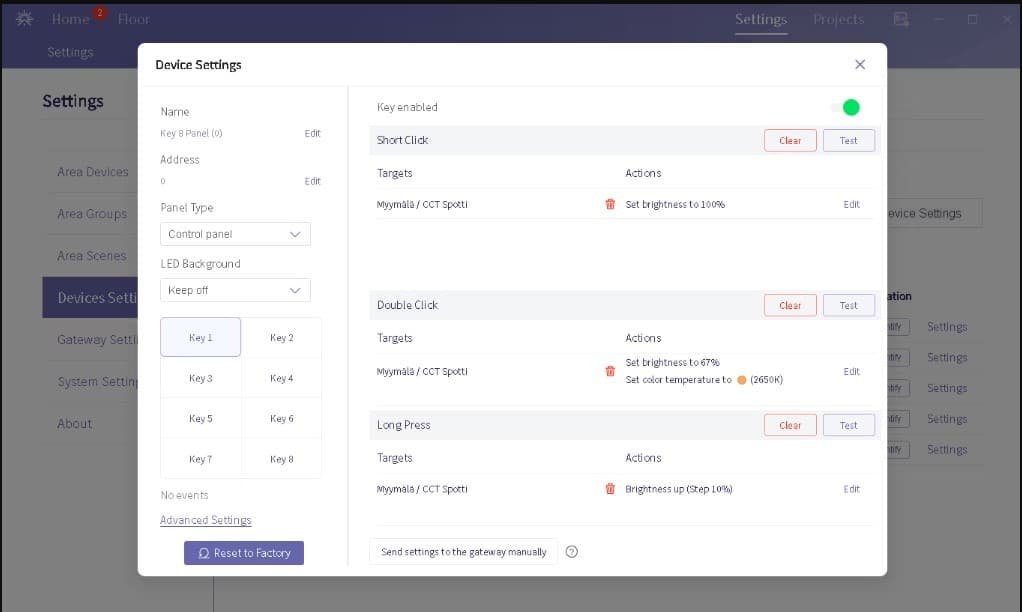Click the help question mark icon
Image resolution: width=1022 pixels, height=612 pixels.
(572, 552)
